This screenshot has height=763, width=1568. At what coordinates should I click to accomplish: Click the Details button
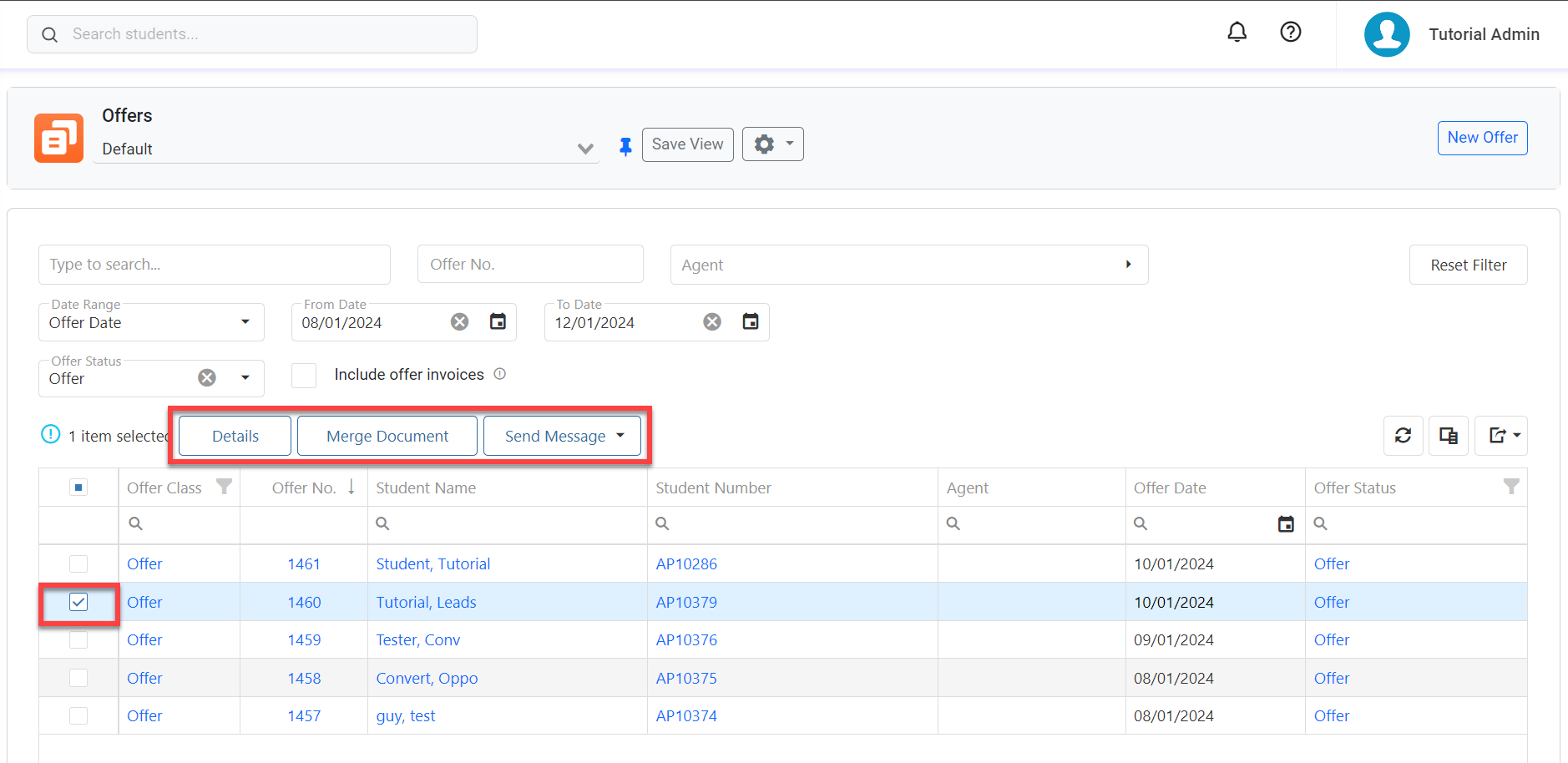235,436
